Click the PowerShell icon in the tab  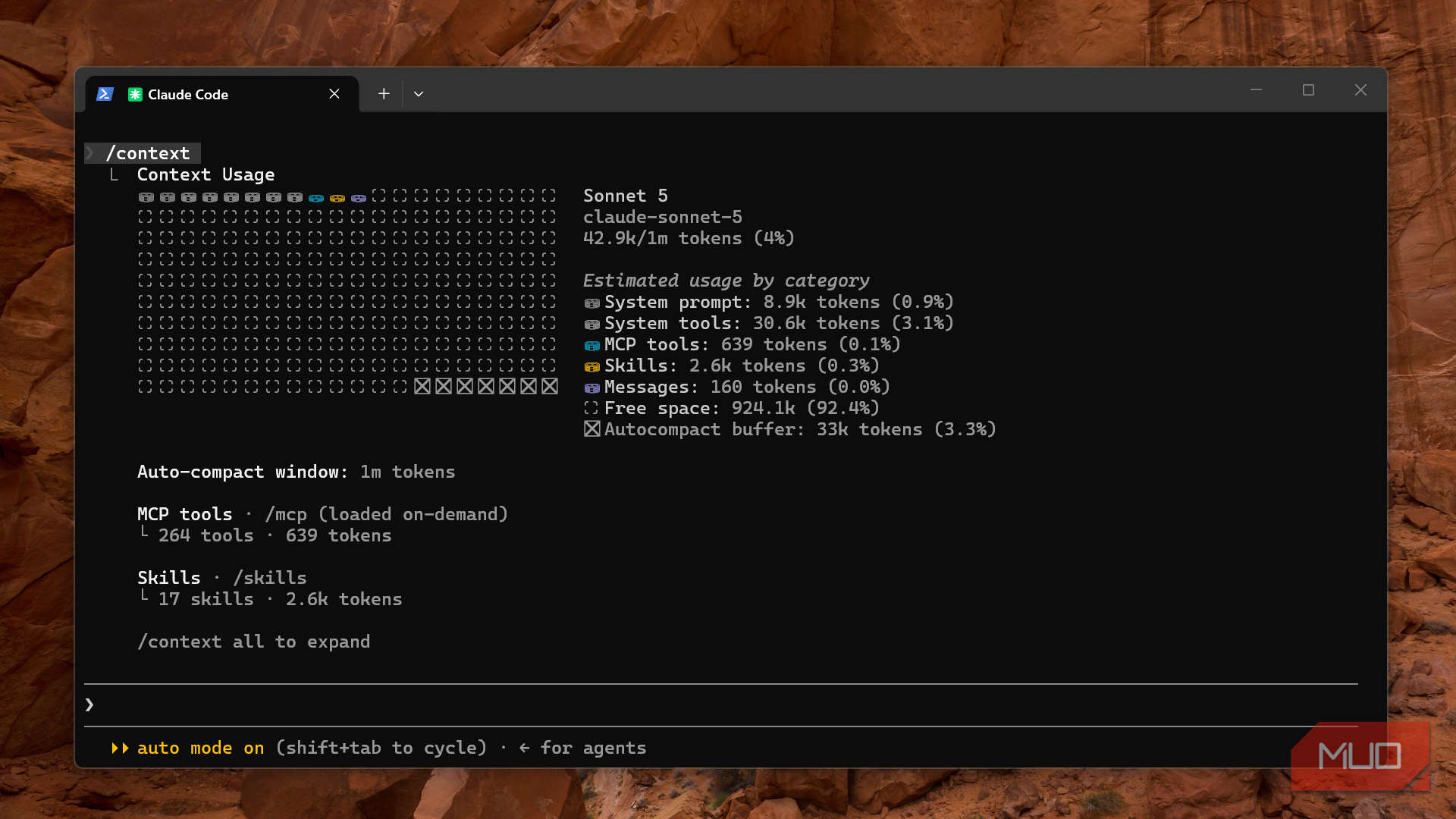pos(105,94)
